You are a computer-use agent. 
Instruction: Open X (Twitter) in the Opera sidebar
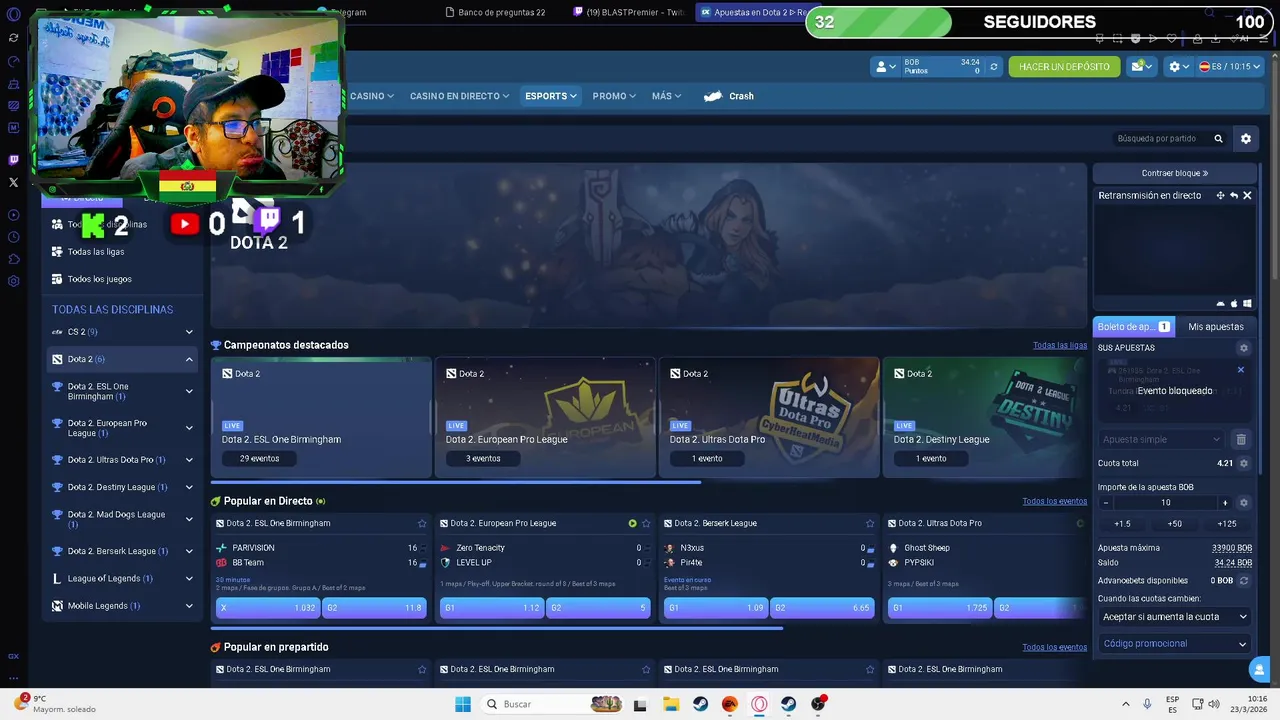[13, 182]
